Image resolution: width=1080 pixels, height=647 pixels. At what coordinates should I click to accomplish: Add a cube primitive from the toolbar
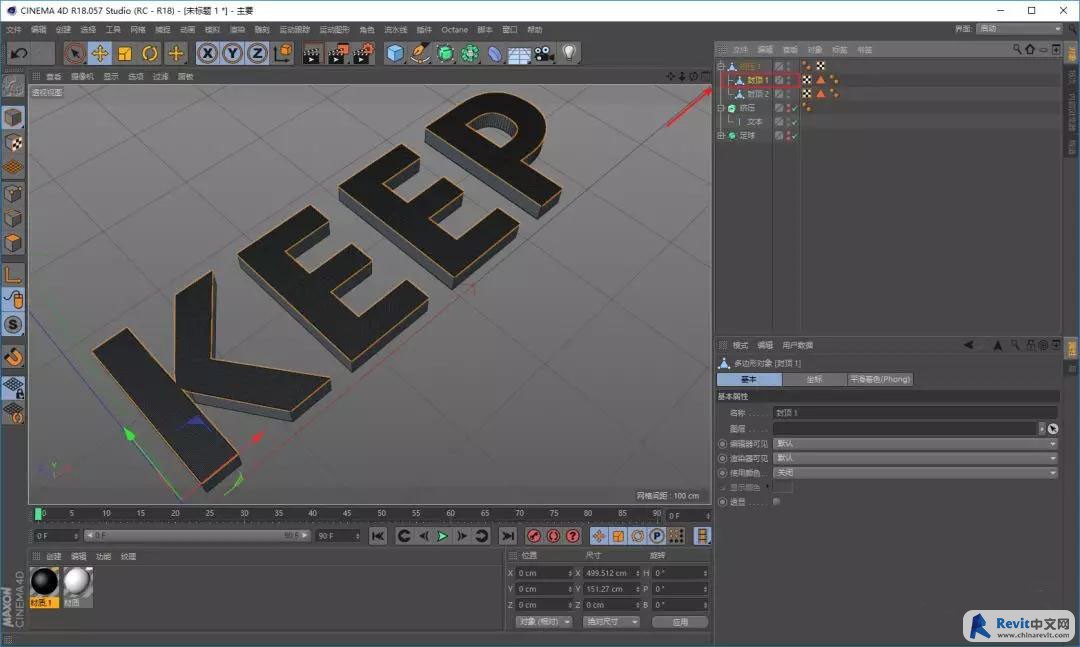pyautogui.click(x=395, y=53)
